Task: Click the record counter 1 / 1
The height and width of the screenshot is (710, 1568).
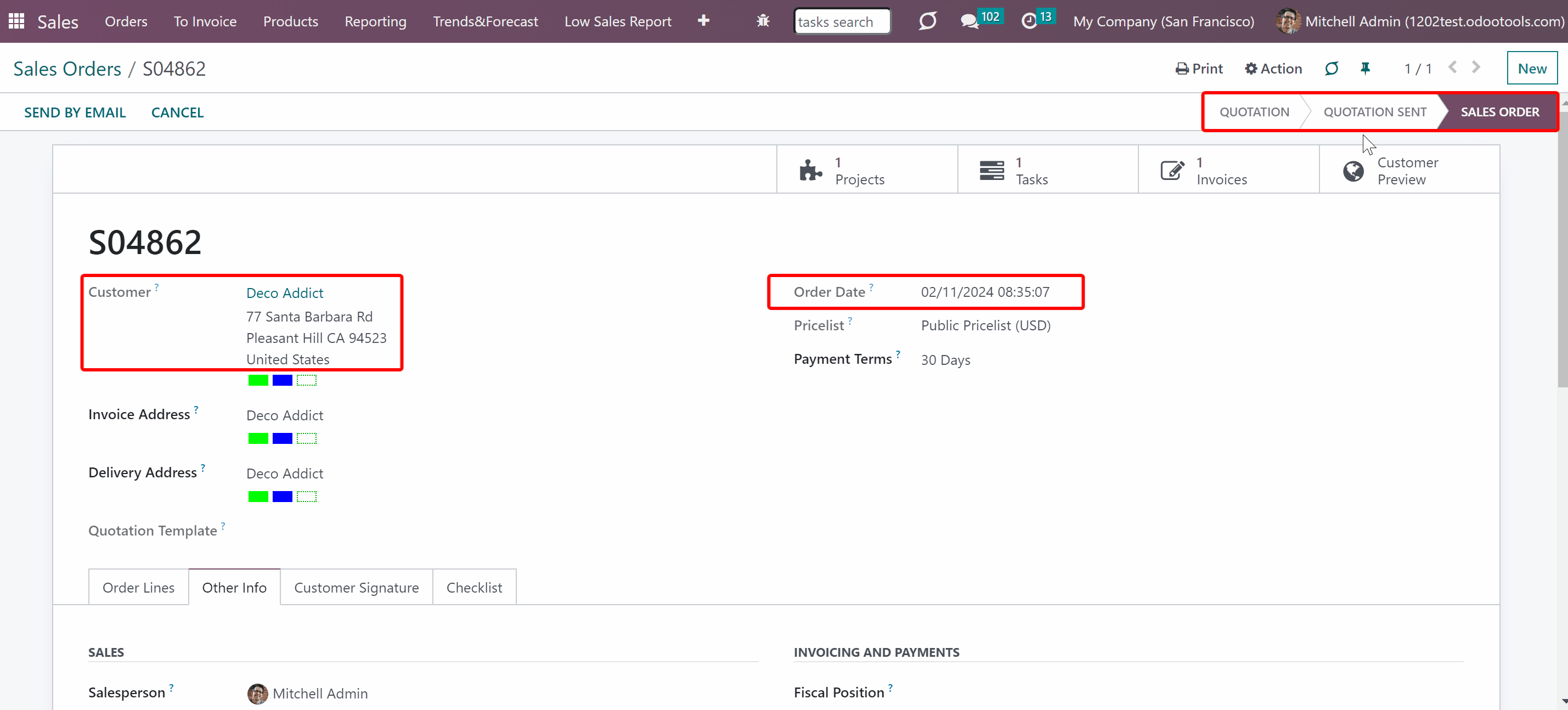Action: [x=1418, y=69]
